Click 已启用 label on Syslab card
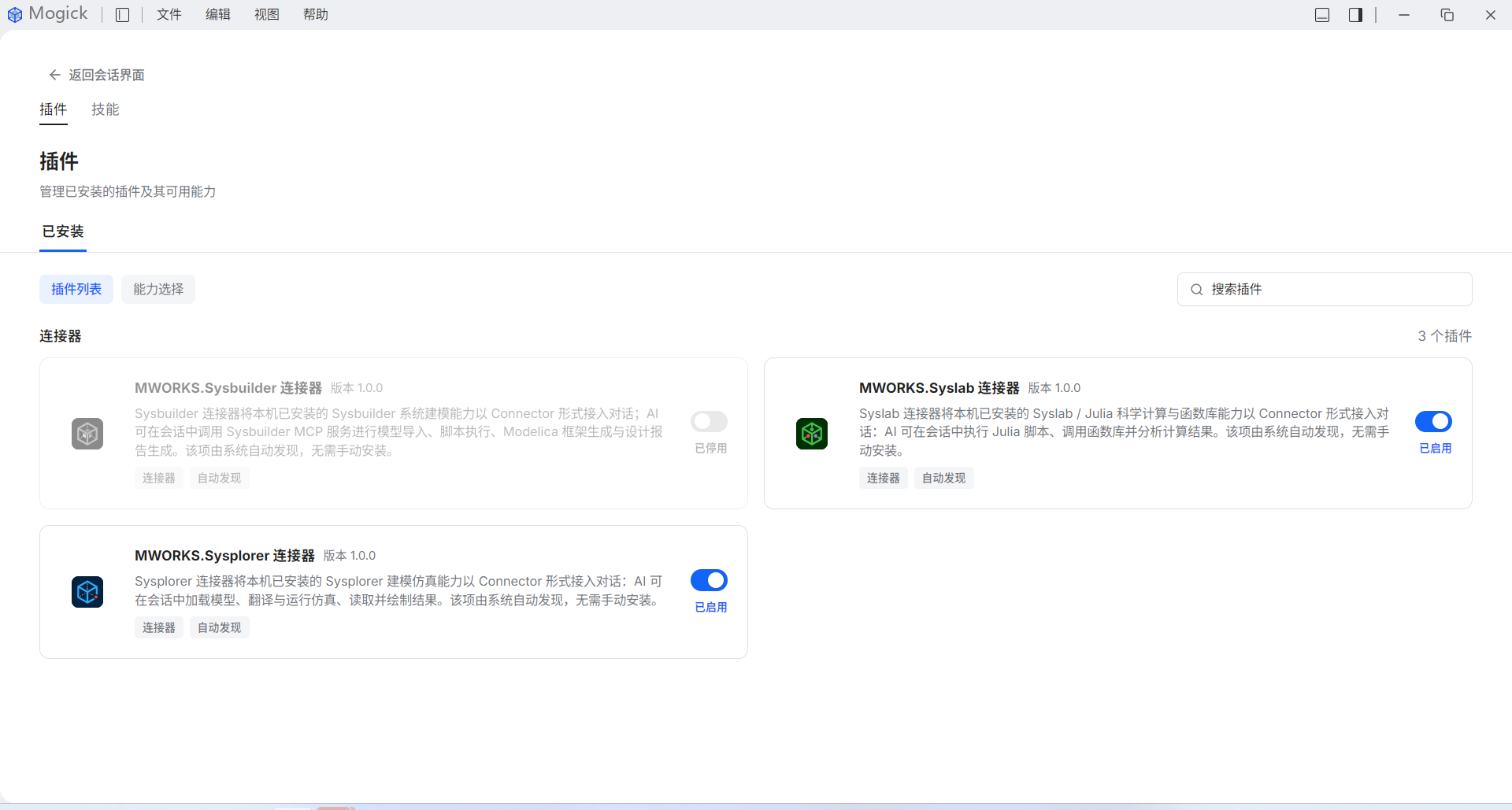The width and height of the screenshot is (1512, 810). pyautogui.click(x=1436, y=448)
